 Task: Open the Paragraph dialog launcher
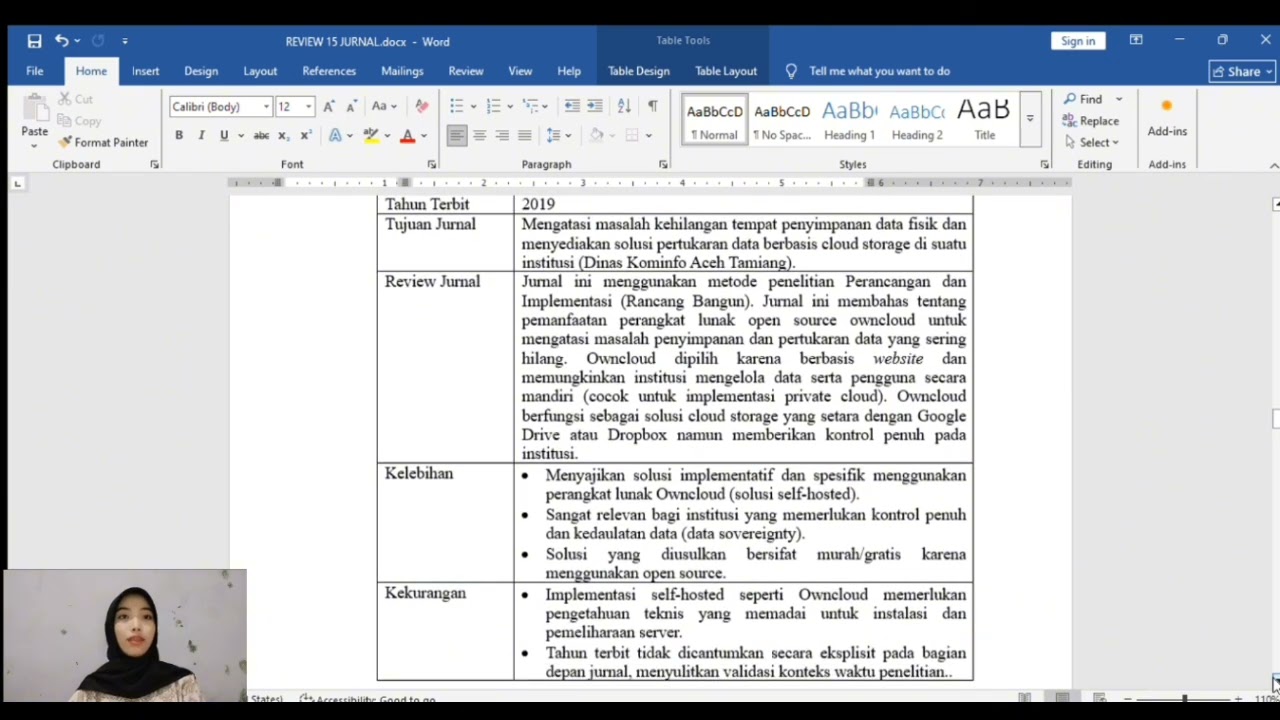[662, 164]
